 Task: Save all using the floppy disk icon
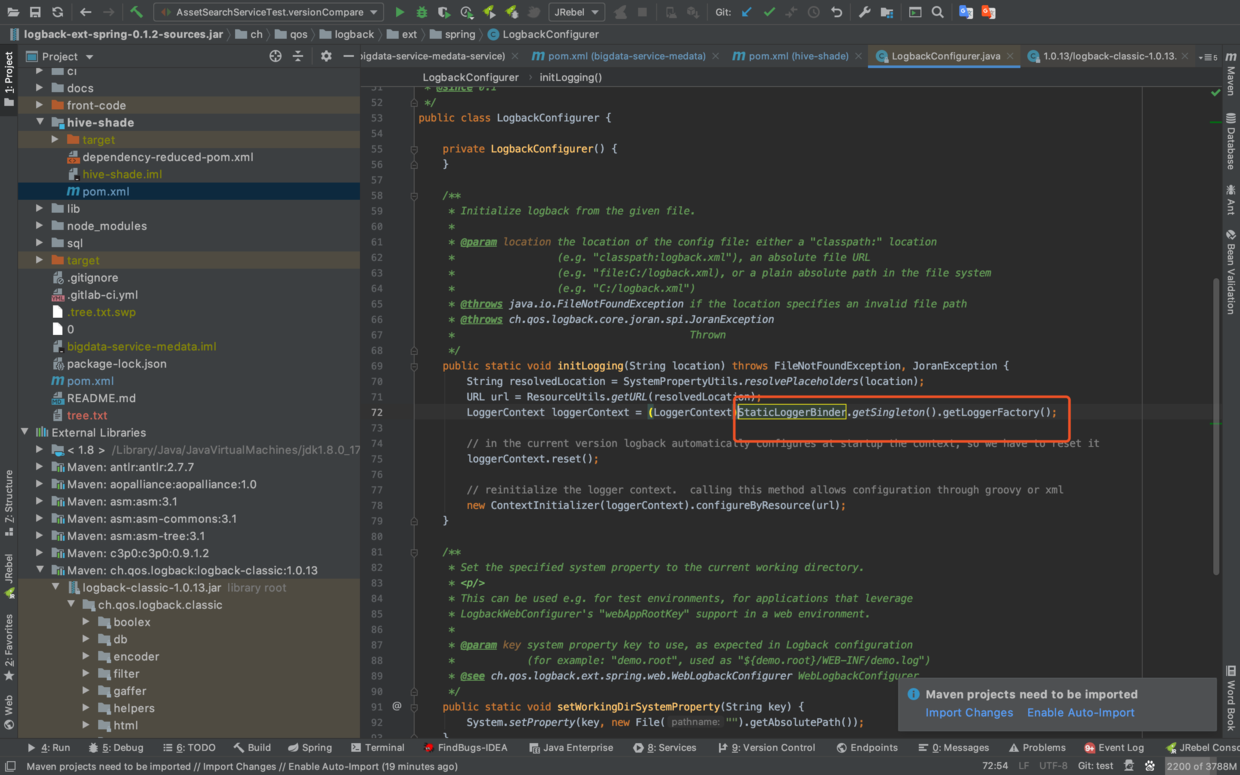click(x=35, y=12)
